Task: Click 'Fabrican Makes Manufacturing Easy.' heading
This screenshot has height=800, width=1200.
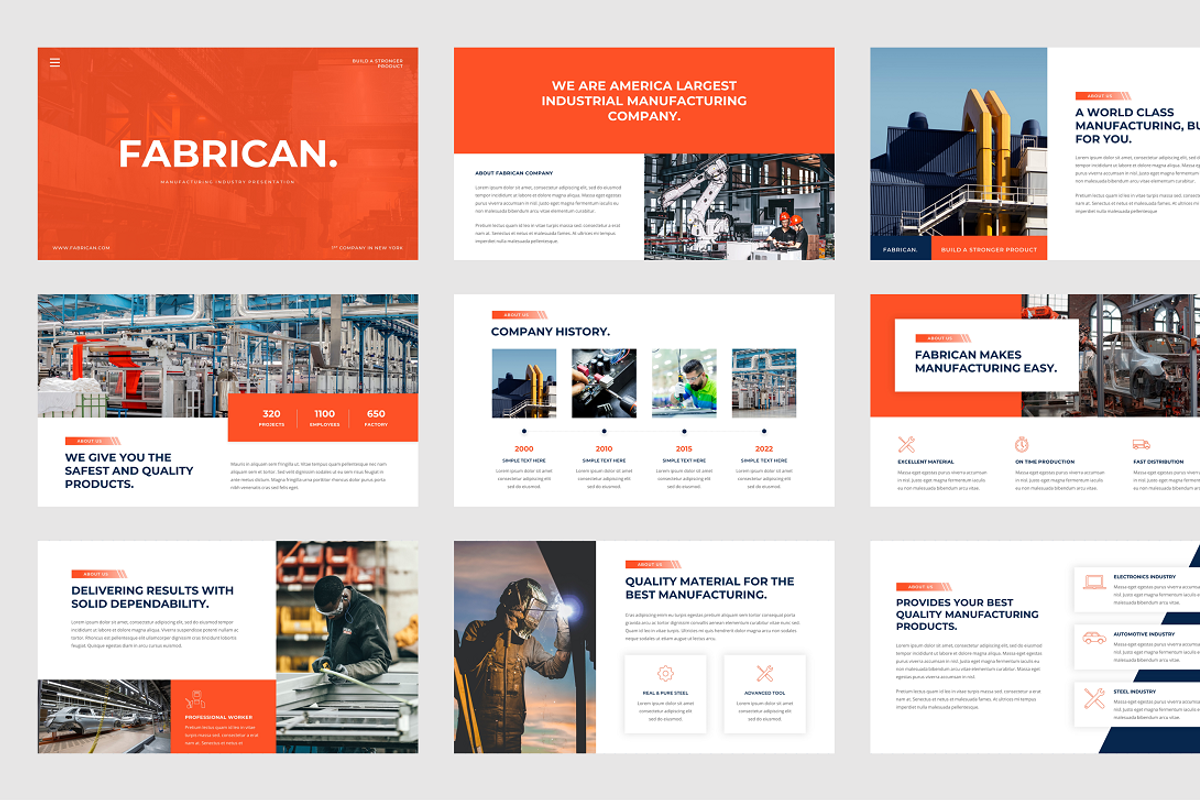Action: pos(985,361)
